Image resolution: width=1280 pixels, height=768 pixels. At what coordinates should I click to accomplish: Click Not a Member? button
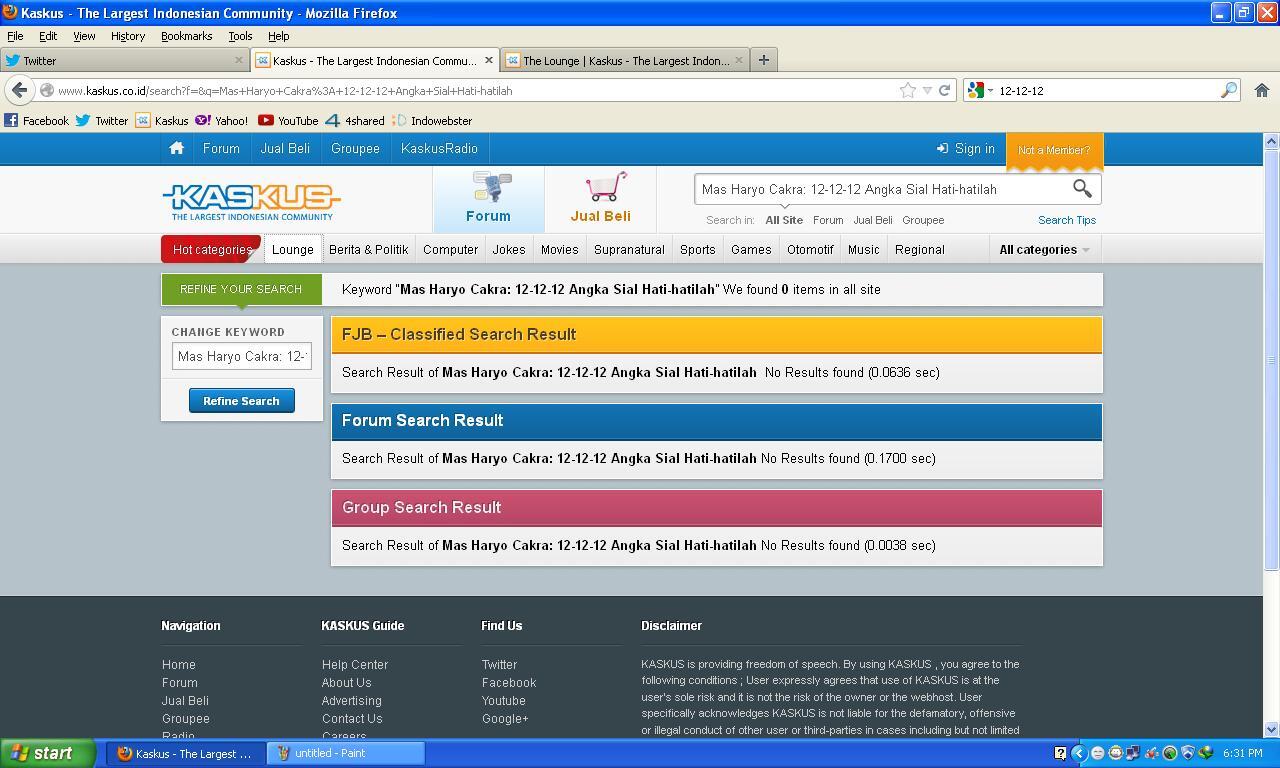(x=1054, y=150)
